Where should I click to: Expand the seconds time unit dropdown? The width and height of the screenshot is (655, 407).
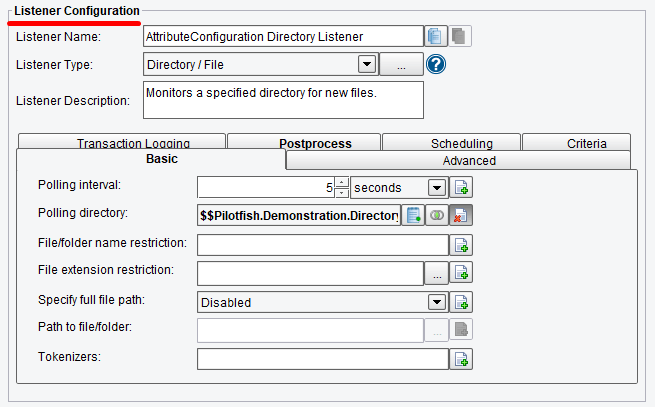pos(437,187)
